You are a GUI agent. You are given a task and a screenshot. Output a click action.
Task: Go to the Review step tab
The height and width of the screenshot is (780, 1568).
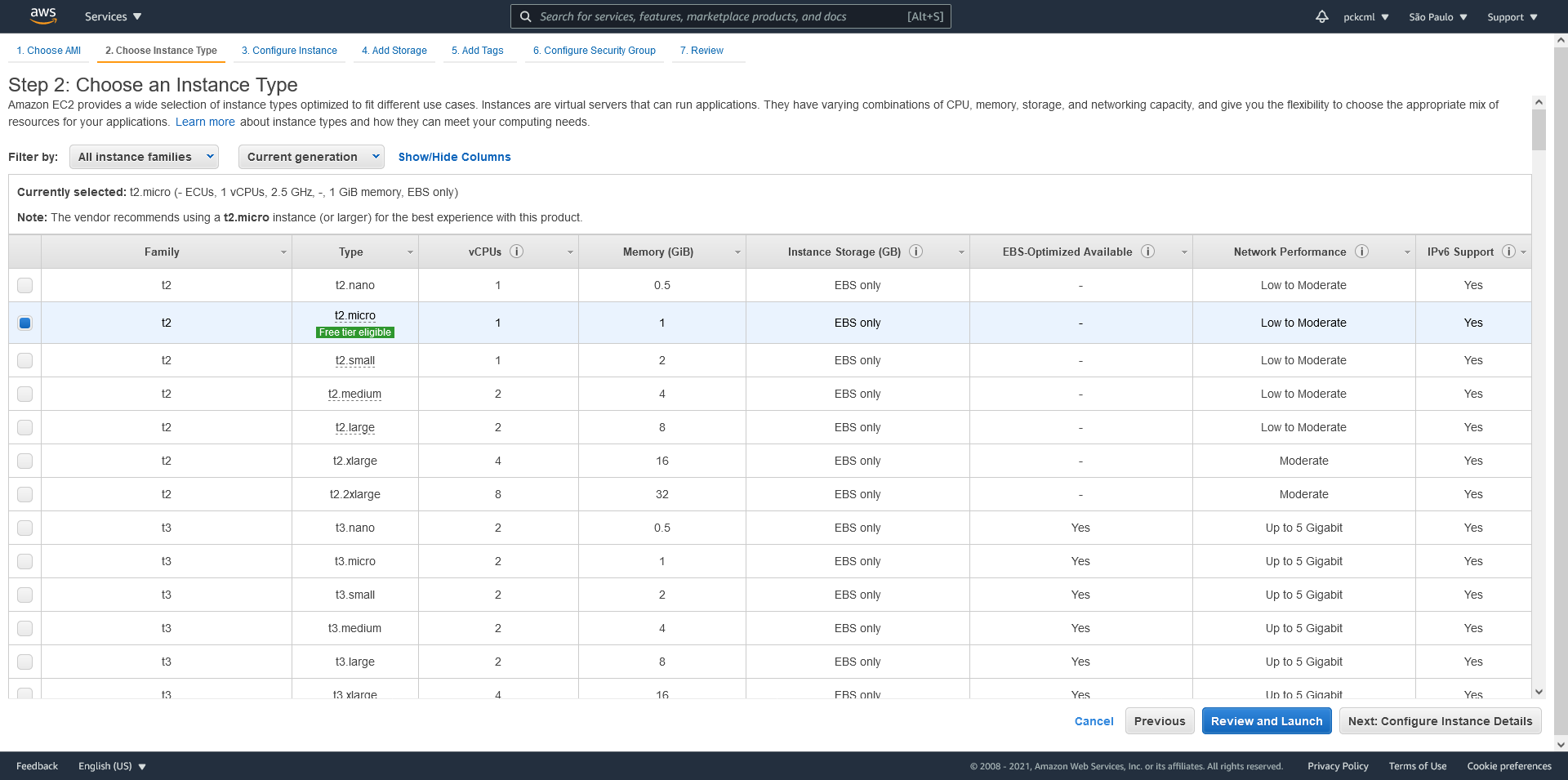pos(702,51)
